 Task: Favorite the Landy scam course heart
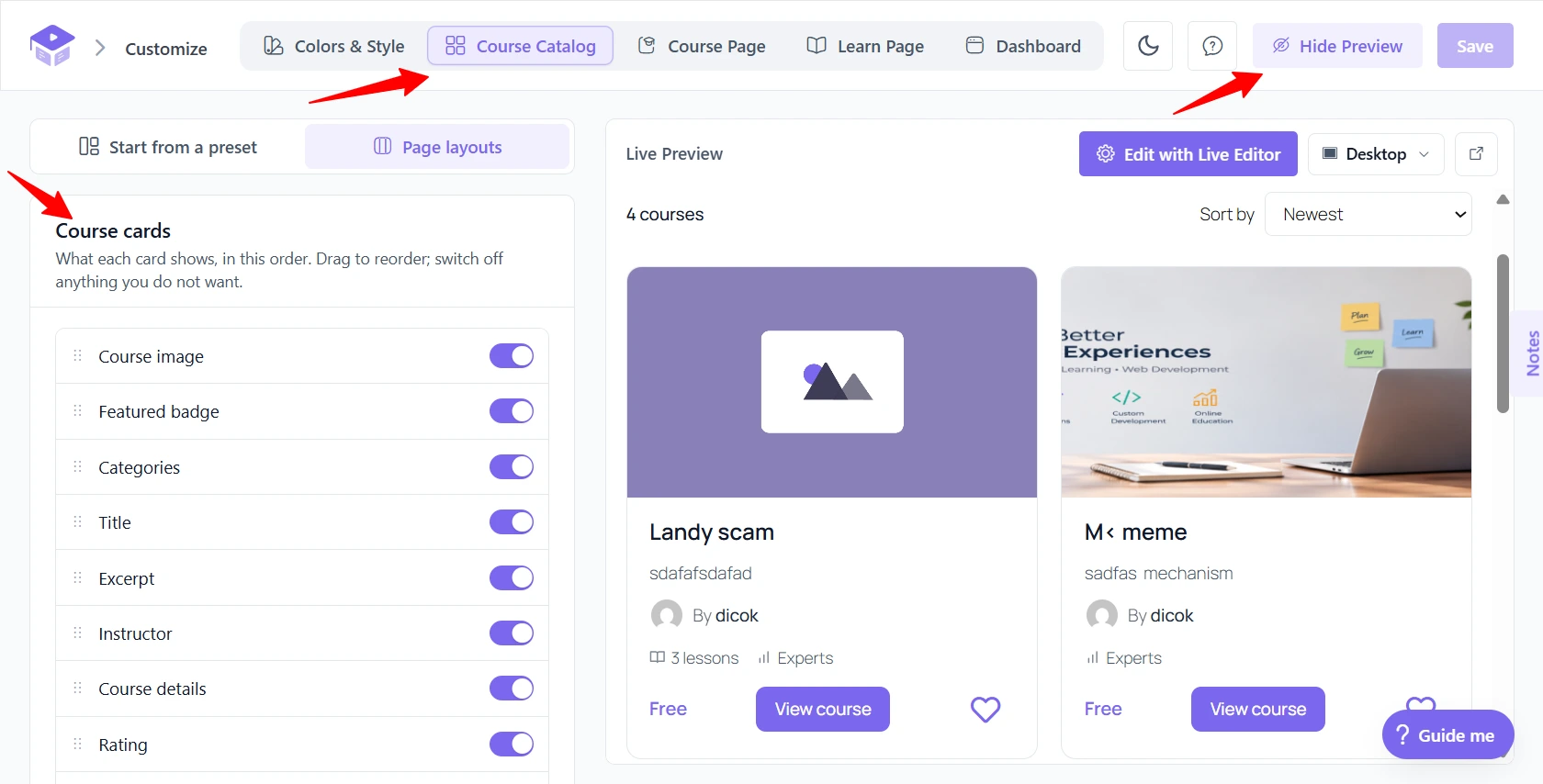(x=985, y=709)
